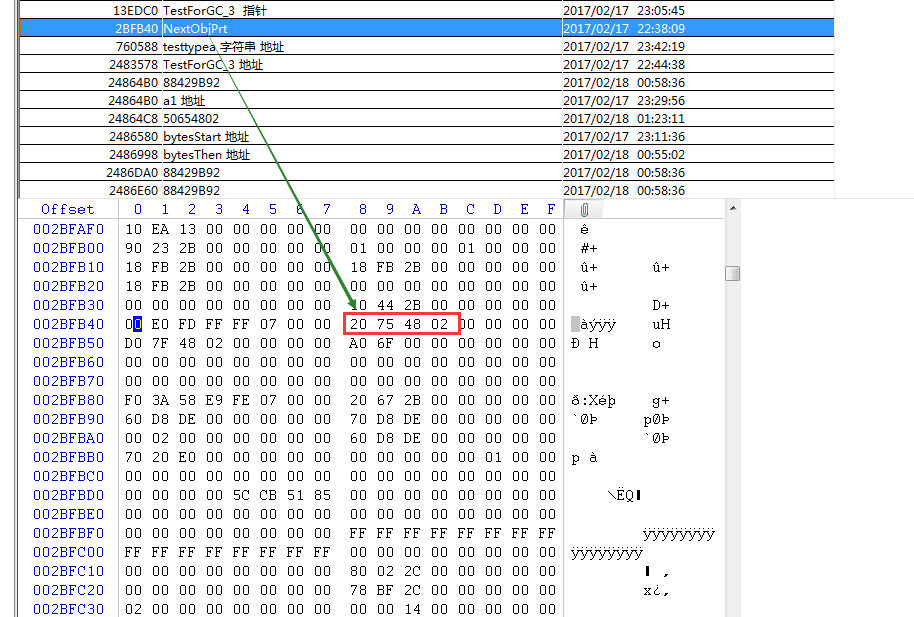Click the hex view vertical scrollbar thumb

(x=733, y=274)
